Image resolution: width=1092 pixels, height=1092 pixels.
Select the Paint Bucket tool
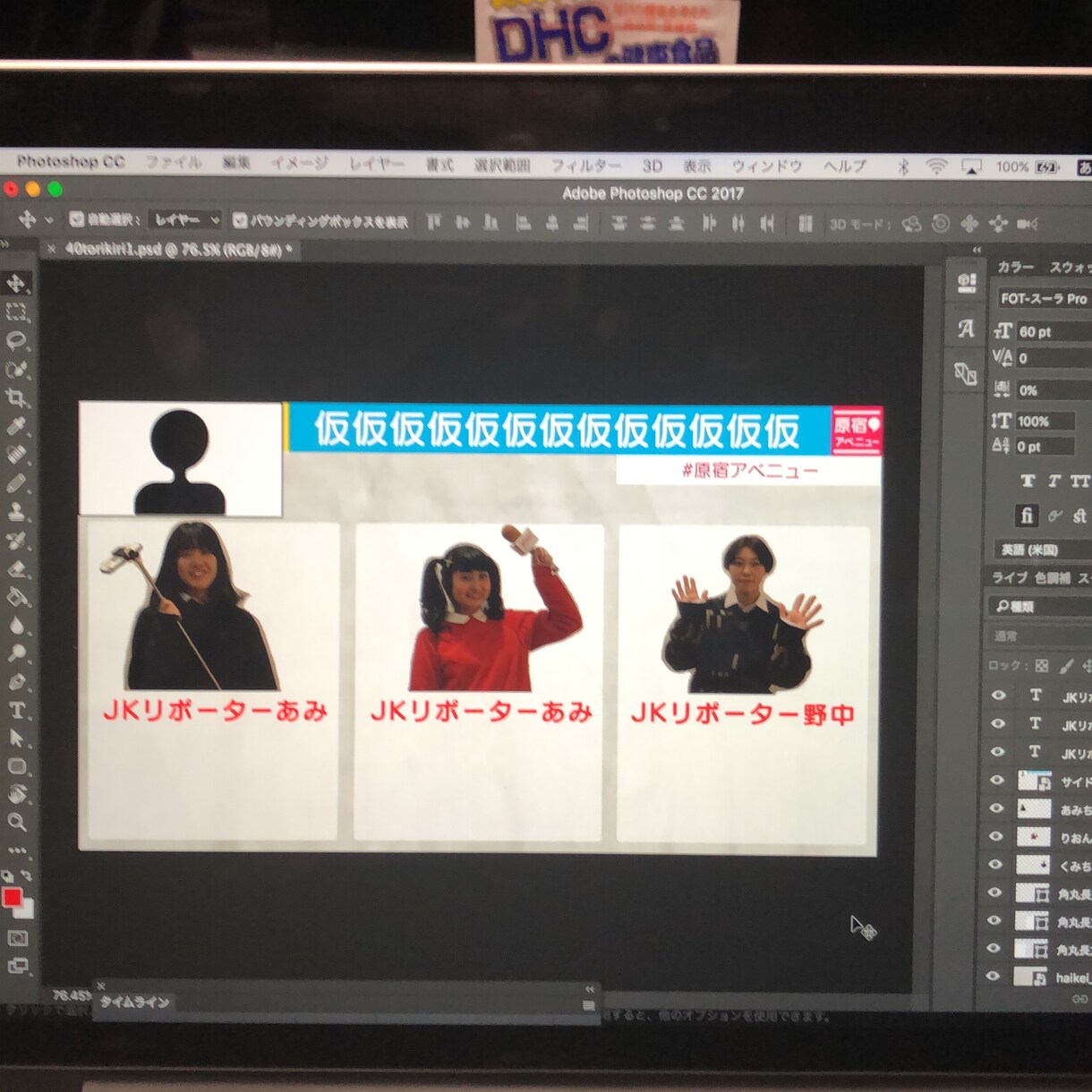(x=16, y=597)
